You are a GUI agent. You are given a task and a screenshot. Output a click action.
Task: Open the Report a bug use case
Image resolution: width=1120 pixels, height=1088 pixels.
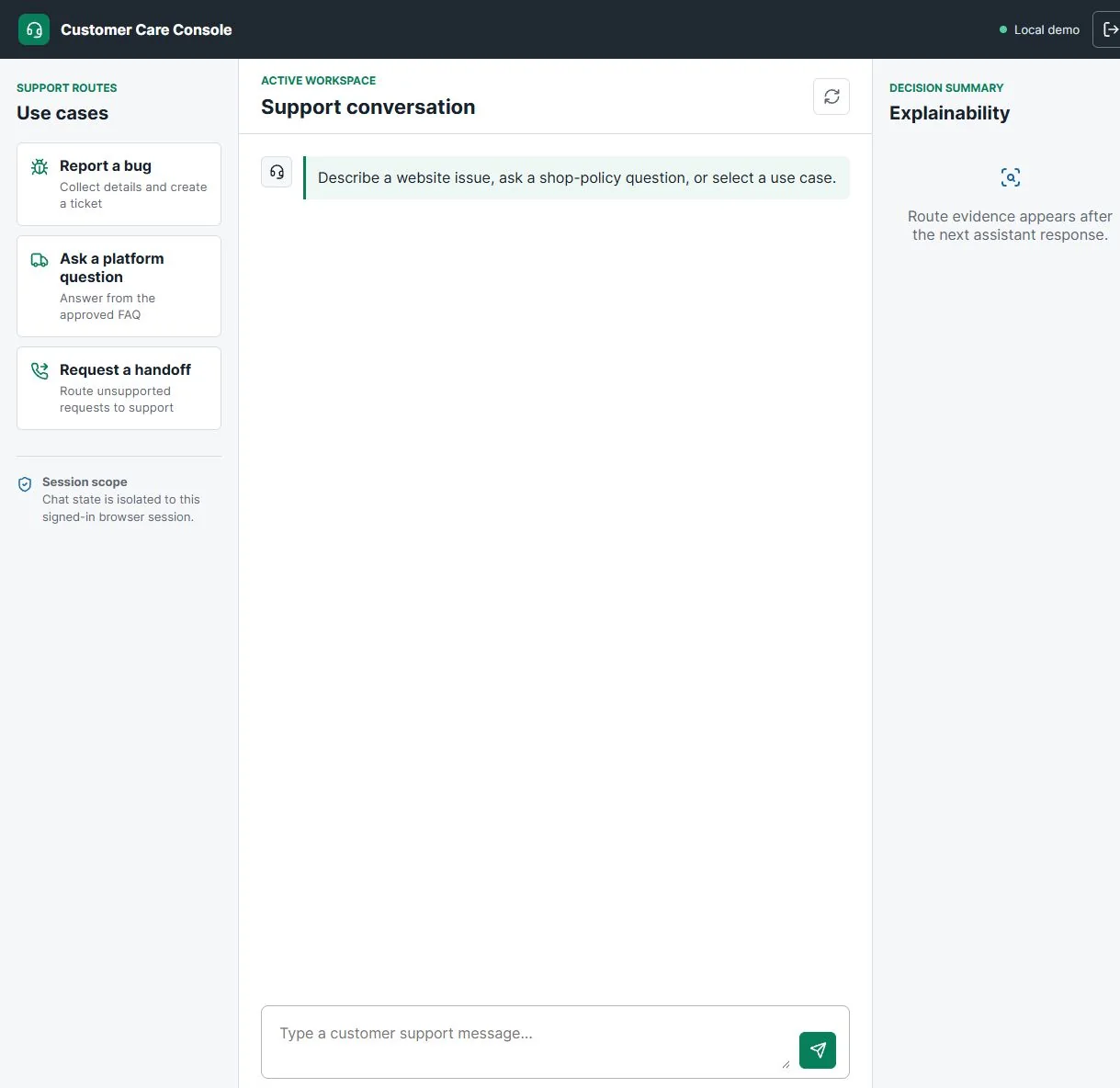[119, 184]
